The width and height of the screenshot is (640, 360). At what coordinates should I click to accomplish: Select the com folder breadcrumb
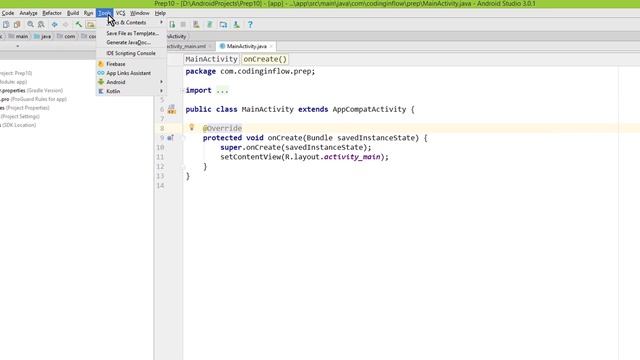[x=66, y=36]
